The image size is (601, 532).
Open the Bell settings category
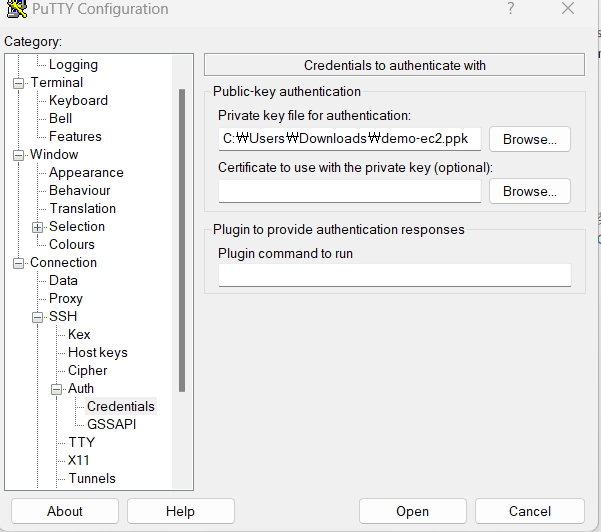[x=60, y=118]
